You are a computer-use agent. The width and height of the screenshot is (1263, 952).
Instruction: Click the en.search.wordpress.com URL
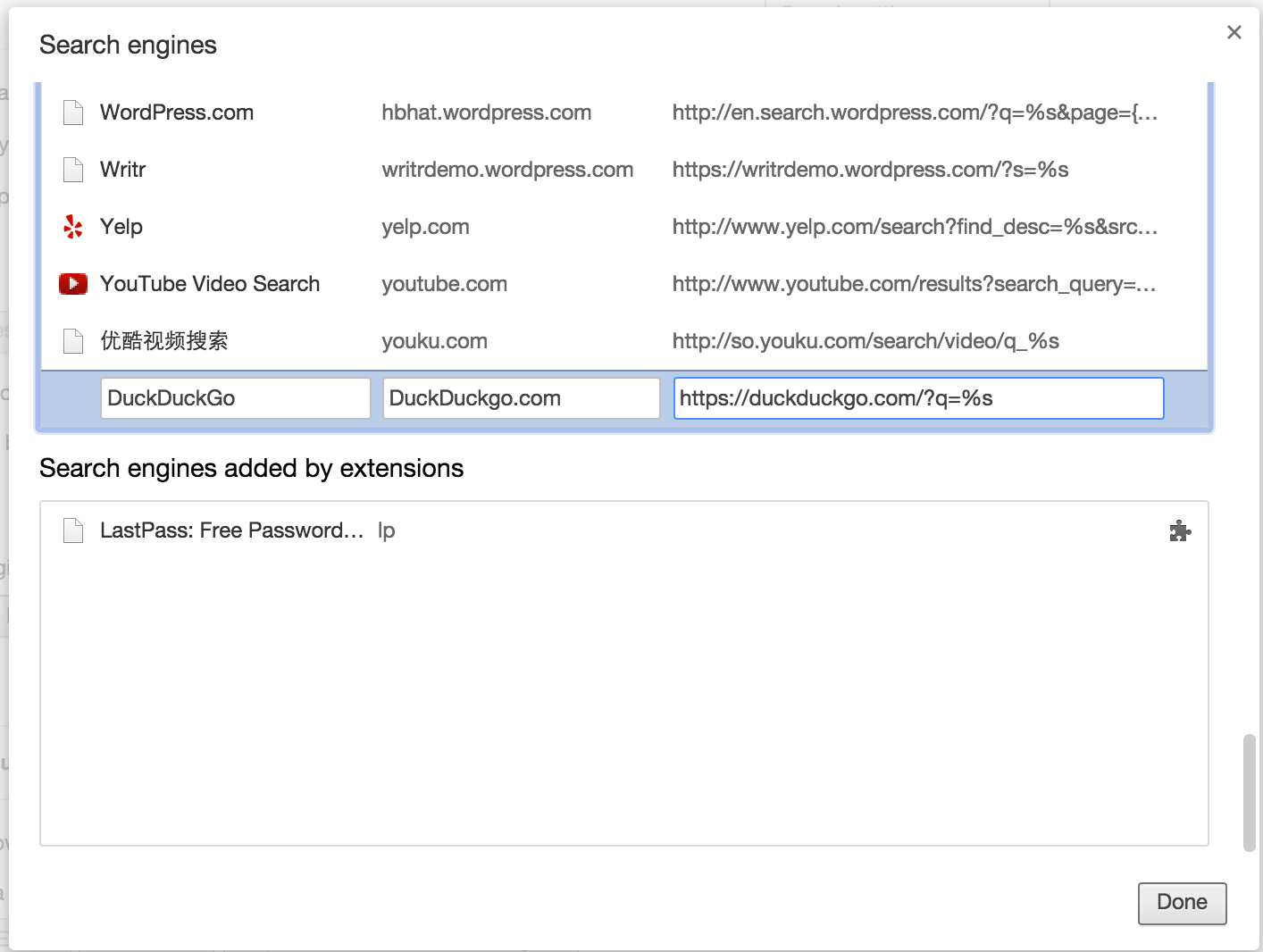[915, 113]
